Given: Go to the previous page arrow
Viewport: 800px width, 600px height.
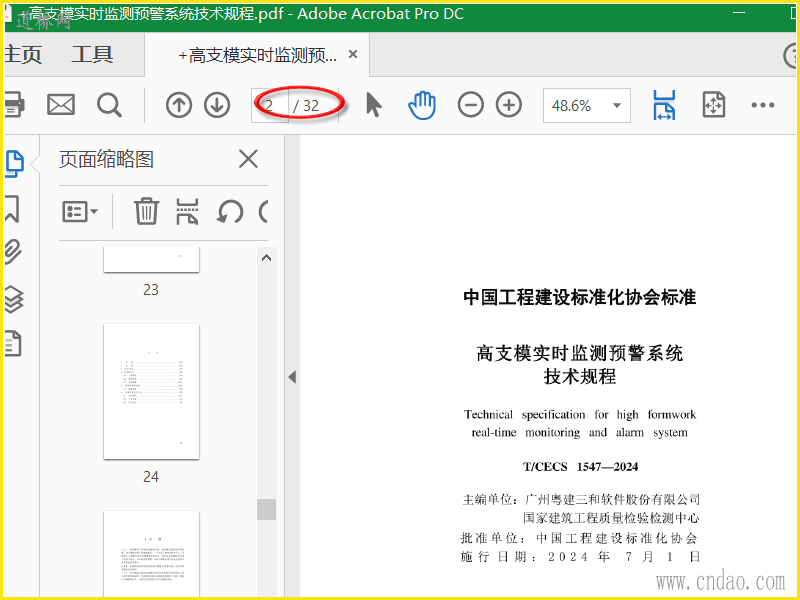Looking at the screenshot, I should (x=179, y=106).
